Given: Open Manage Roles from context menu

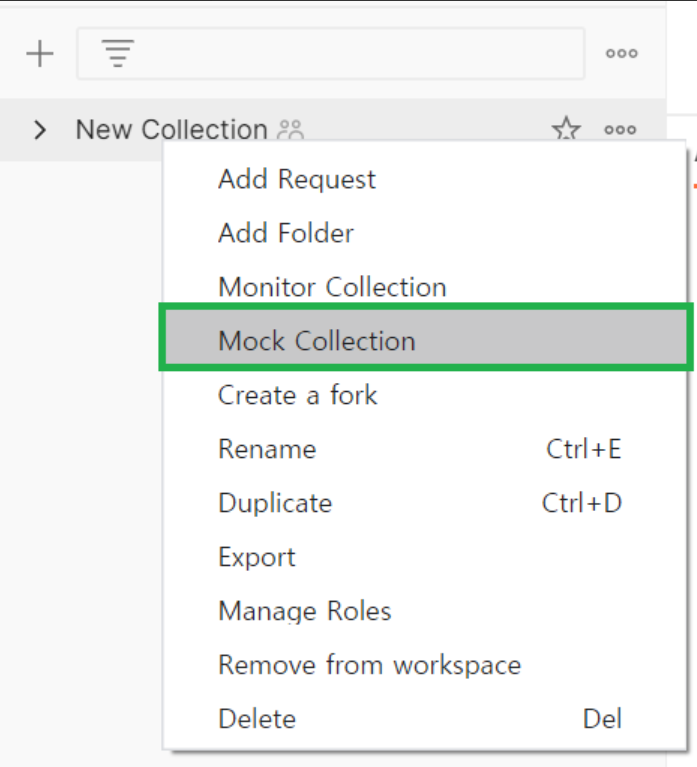Looking at the screenshot, I should (425, 611).
